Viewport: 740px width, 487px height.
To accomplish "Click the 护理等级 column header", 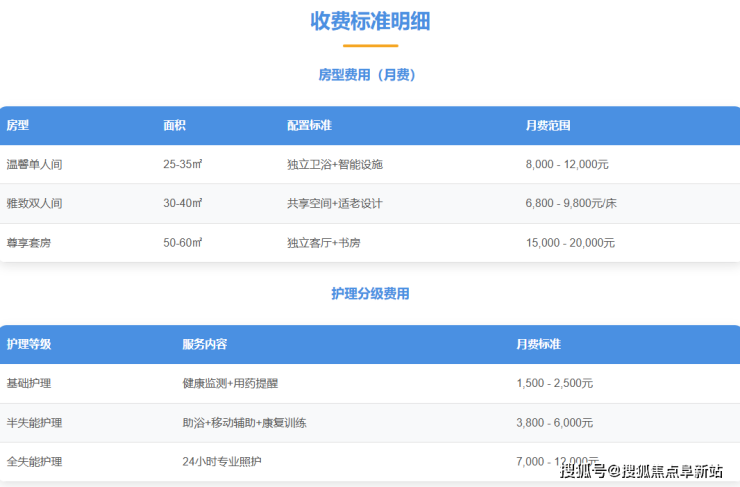I will [x=29, y=344].
